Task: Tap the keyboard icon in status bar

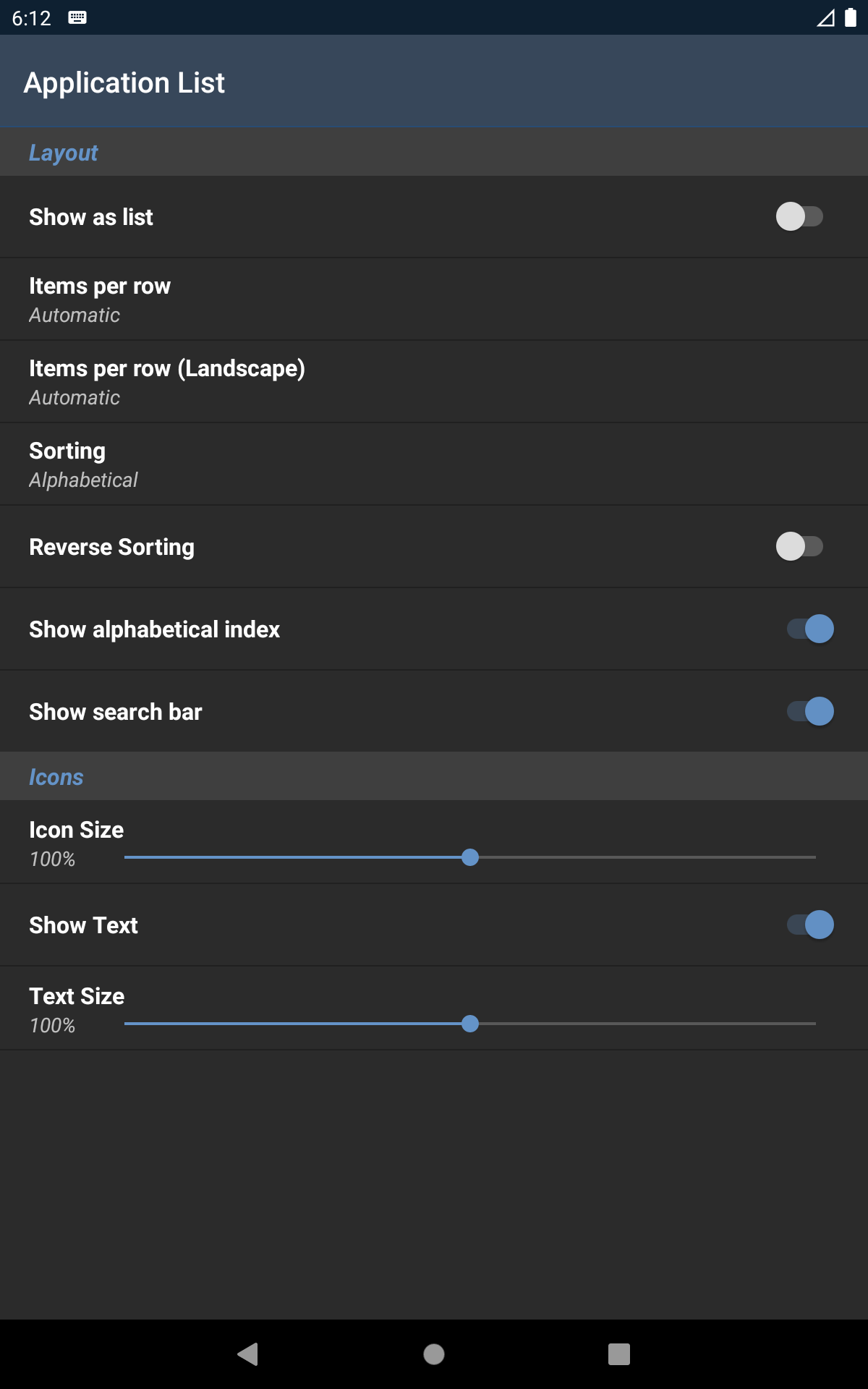Action: (x=77, y=18)
